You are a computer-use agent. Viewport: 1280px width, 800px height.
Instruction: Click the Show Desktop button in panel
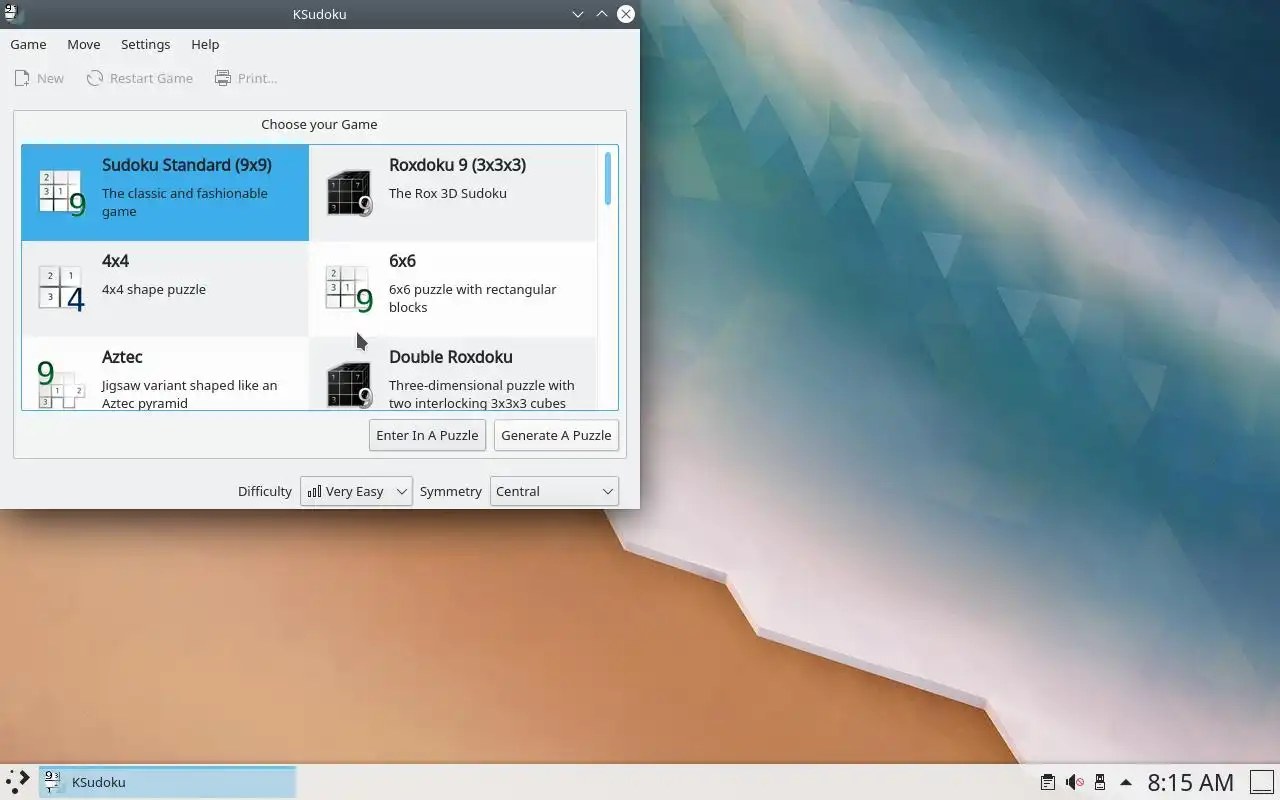click(x=1260, y=782)
